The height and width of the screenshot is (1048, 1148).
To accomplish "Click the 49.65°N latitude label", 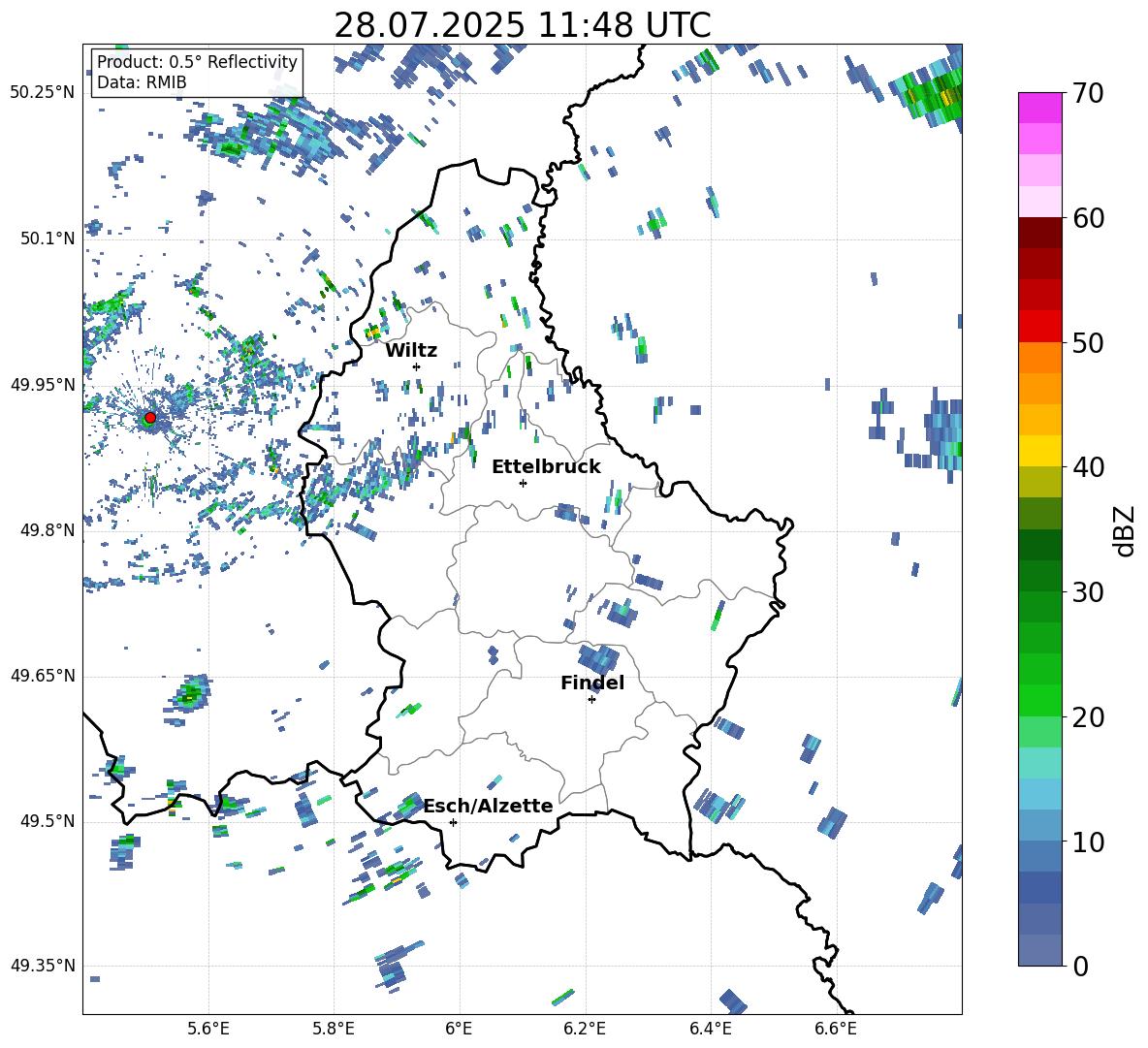I will click(x=43, y=675).
